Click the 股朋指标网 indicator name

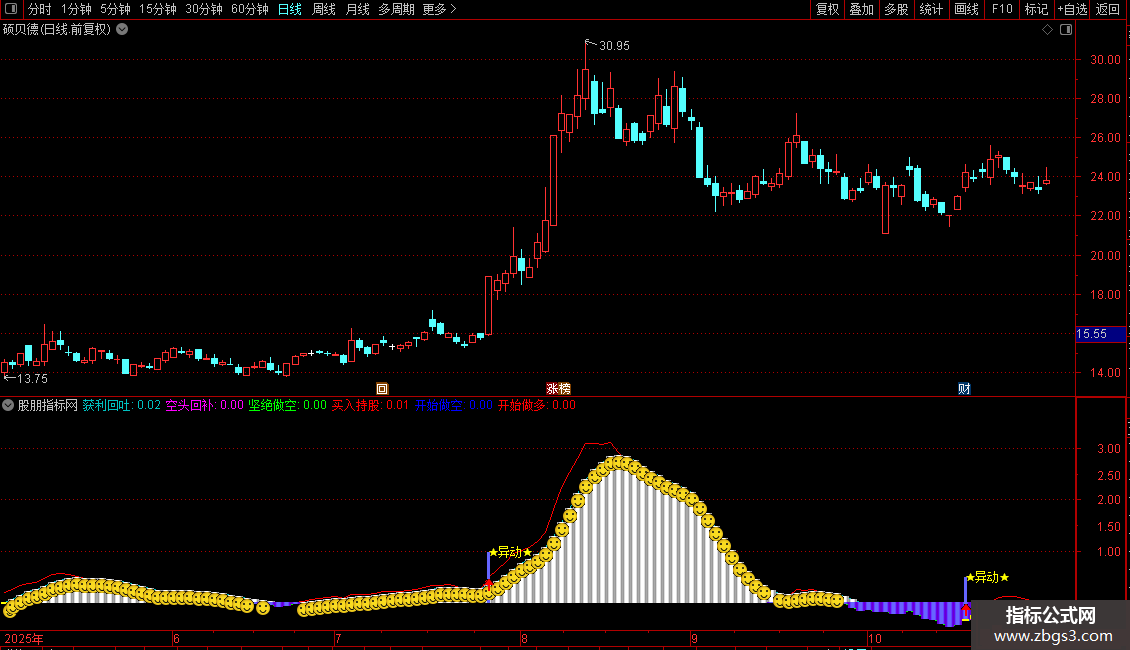pyautogui.click(x=48, y=406)
